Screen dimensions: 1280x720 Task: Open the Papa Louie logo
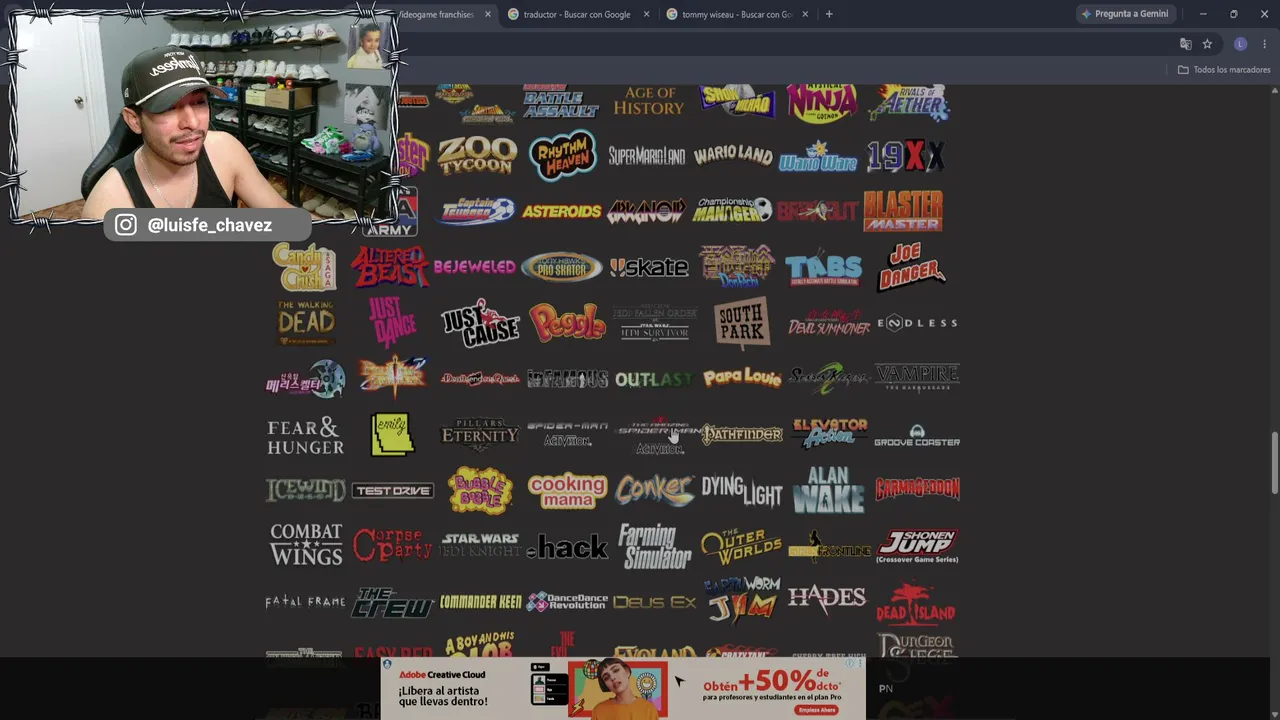pos(742,378)
